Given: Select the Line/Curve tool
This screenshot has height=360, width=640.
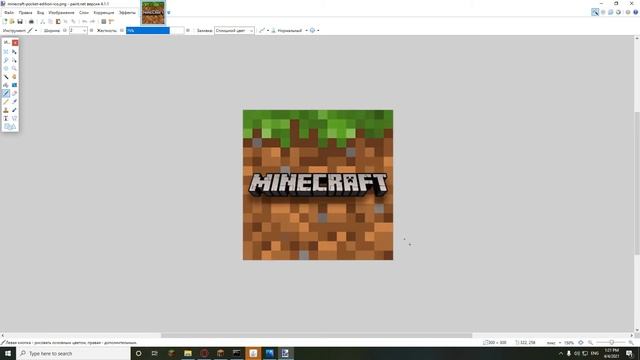Looking at the screenshot, I should point(14,118).
